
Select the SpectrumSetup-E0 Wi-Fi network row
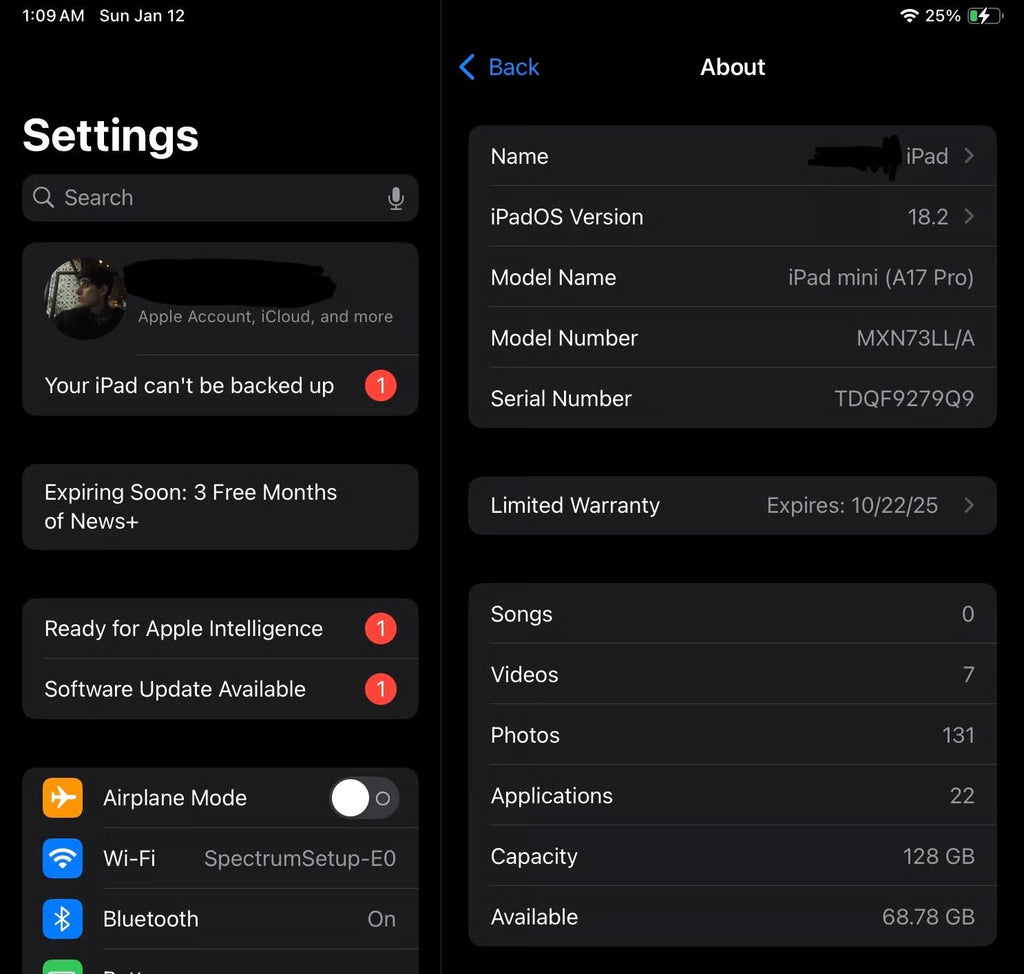point(250,858)
